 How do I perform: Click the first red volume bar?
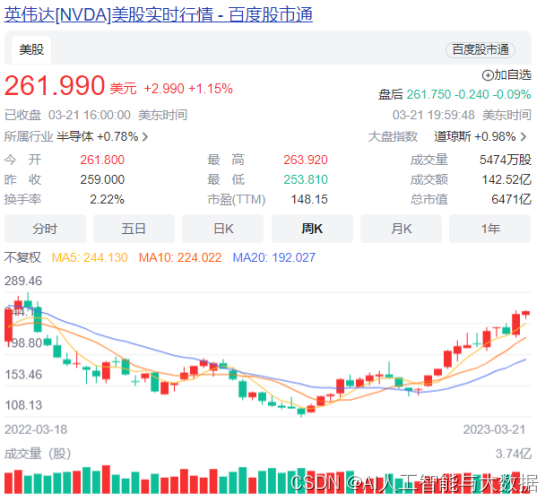[8, 483]
